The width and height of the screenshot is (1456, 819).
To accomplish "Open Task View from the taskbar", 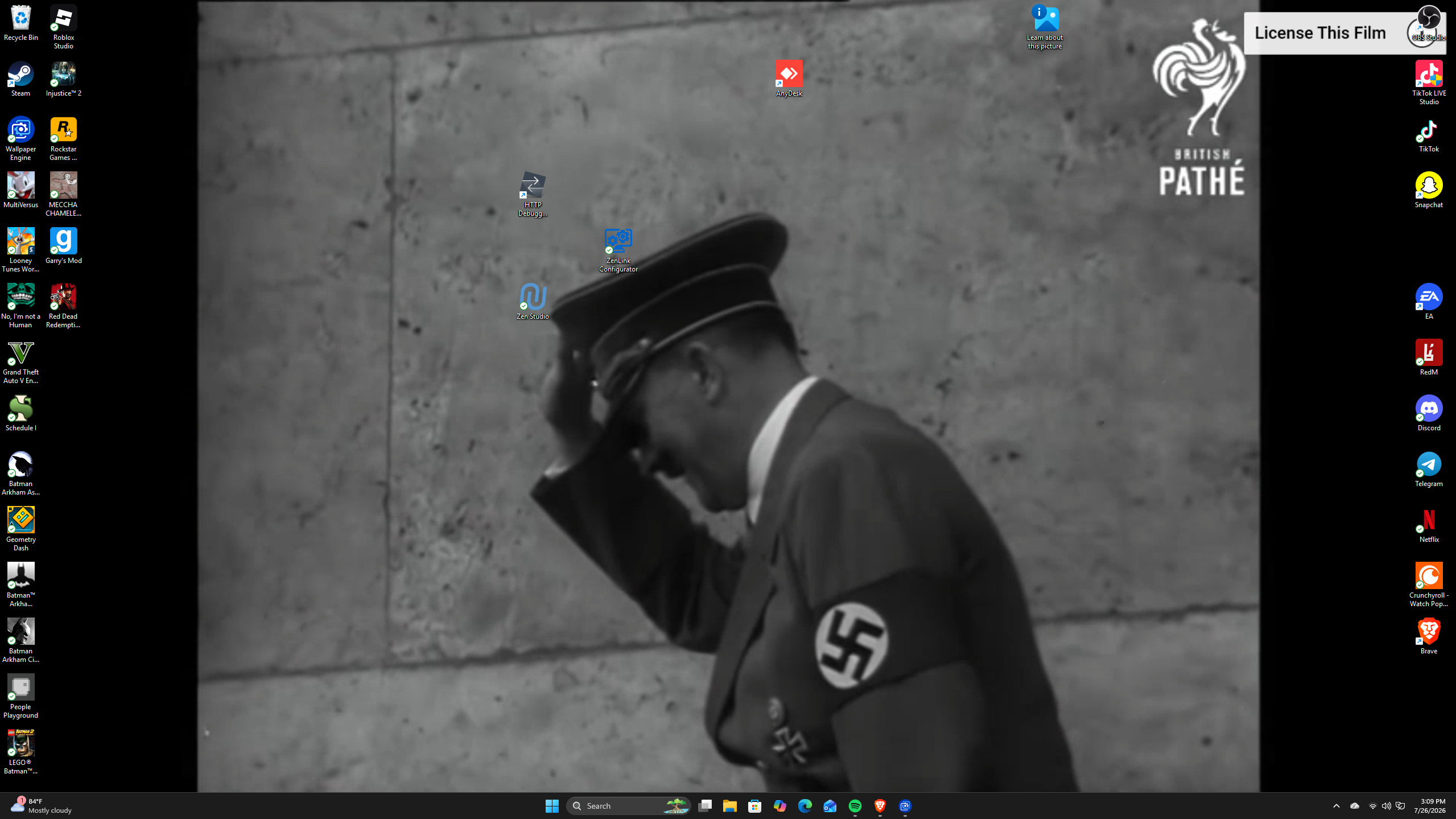I will pyautogui.click(x=705, y=806).
